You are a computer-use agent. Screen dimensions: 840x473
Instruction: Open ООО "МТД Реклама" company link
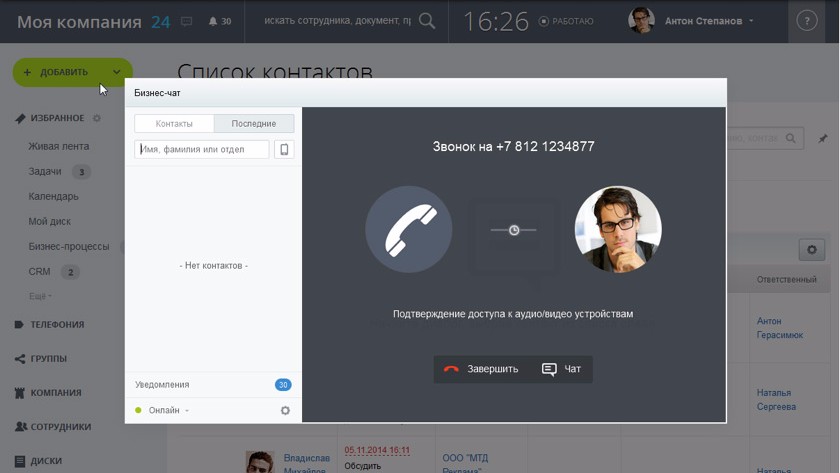(465, 464)
